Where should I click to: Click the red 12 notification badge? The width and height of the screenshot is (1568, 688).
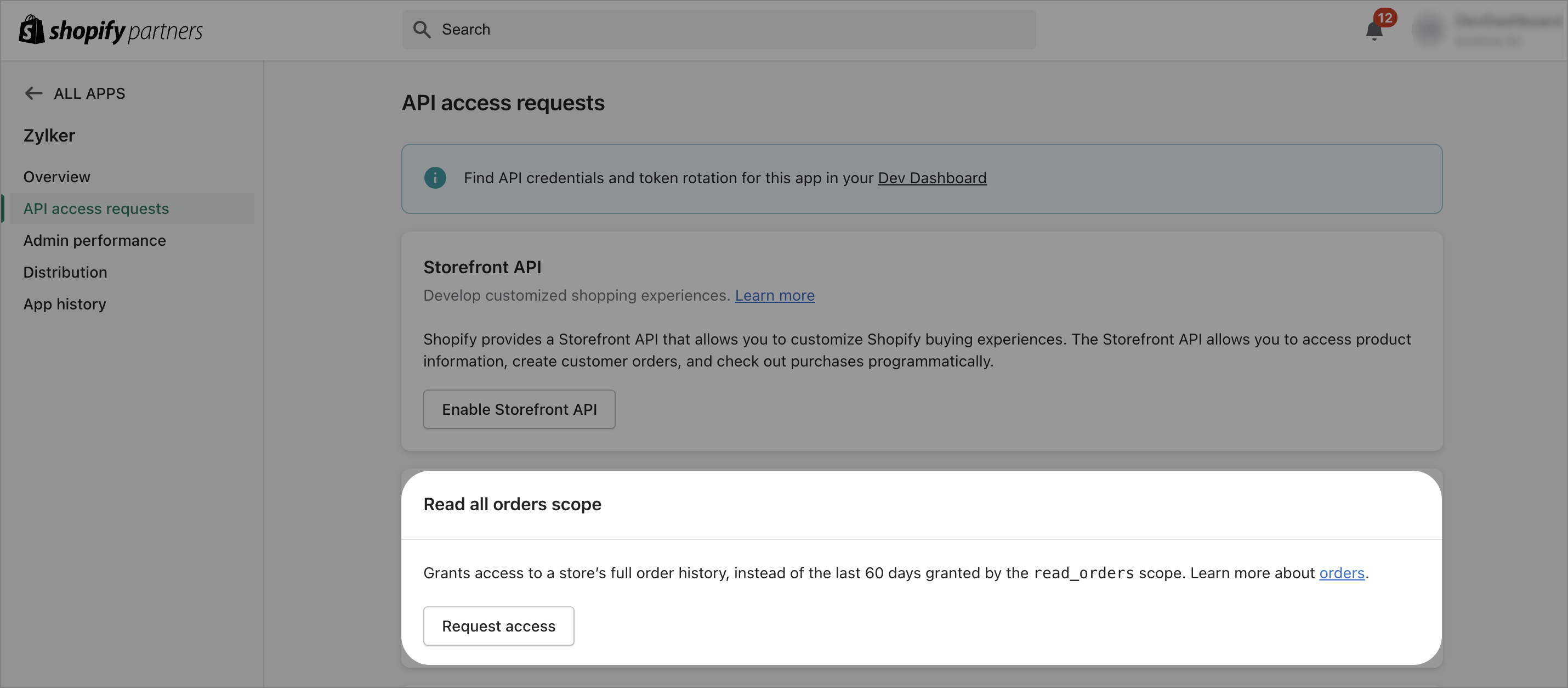pyautogui.click(x=1385, y=18)
